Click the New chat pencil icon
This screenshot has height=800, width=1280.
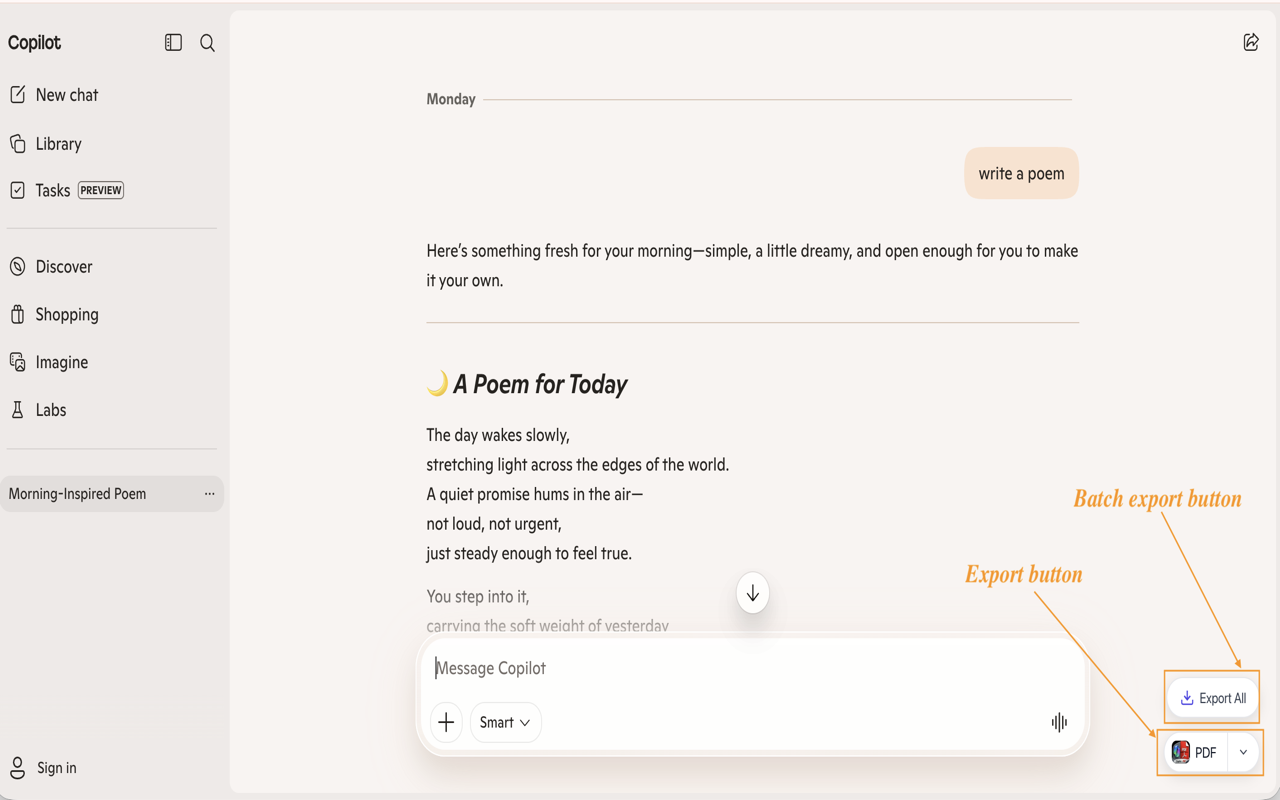[x=18, y=95]
